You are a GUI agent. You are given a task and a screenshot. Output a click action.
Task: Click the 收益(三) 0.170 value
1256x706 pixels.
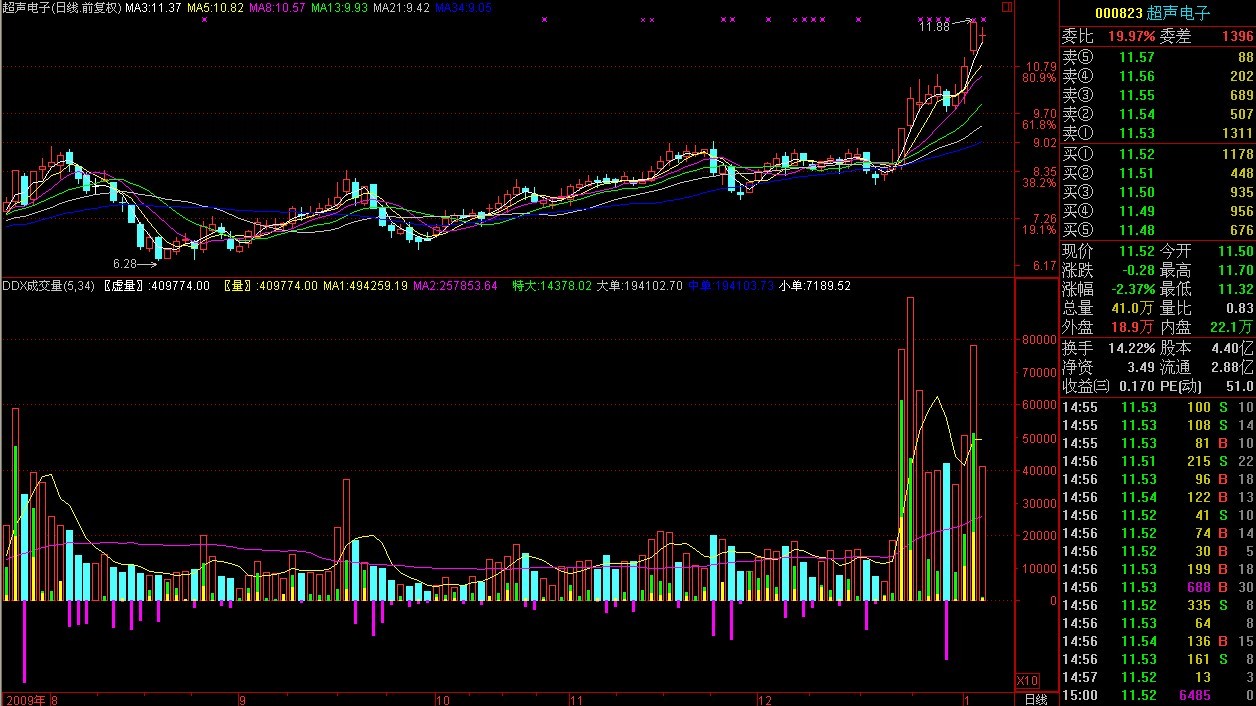point(1137,387)
